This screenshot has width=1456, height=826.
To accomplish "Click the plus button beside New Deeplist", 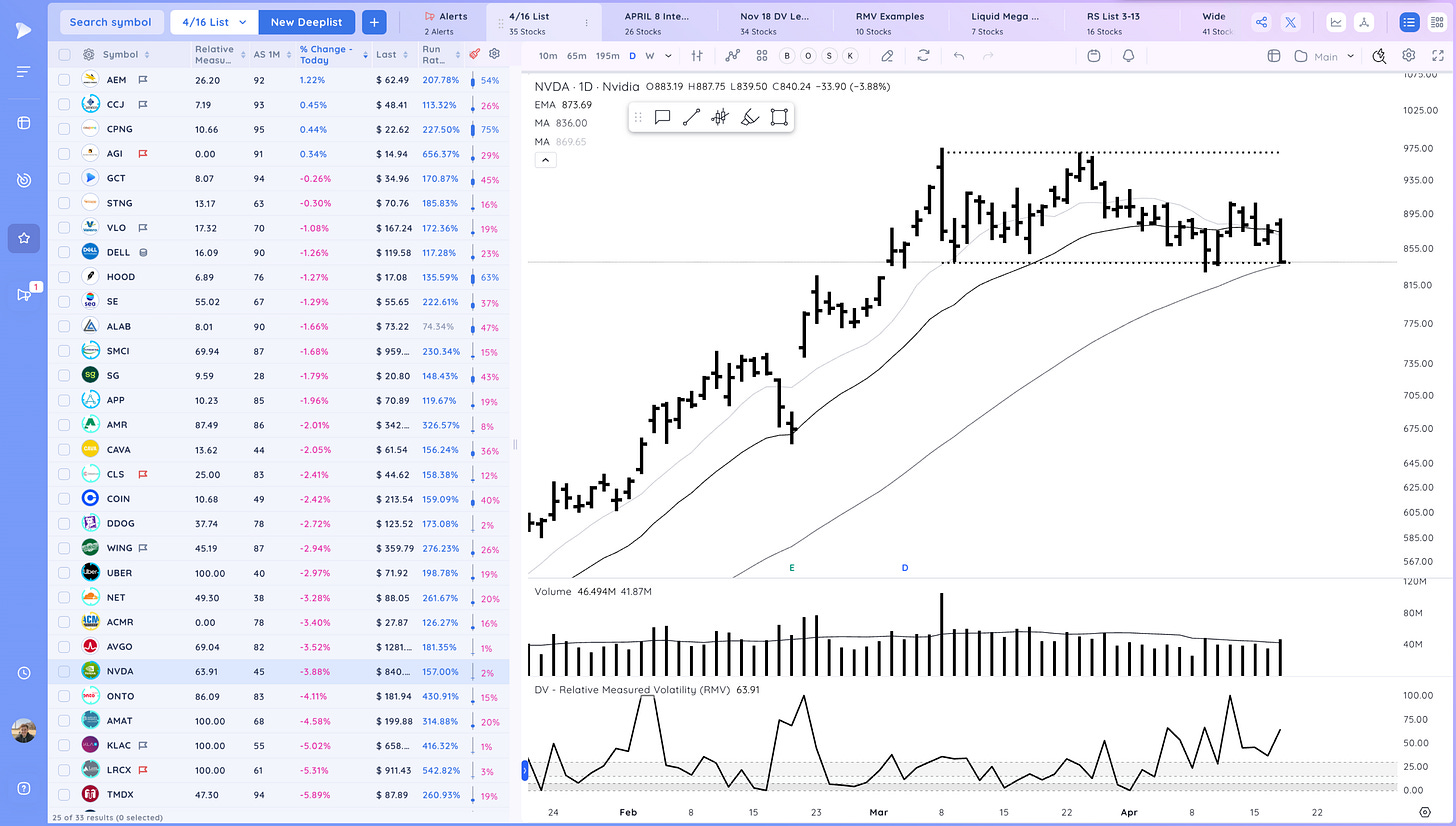I will [x=374, y=22].
